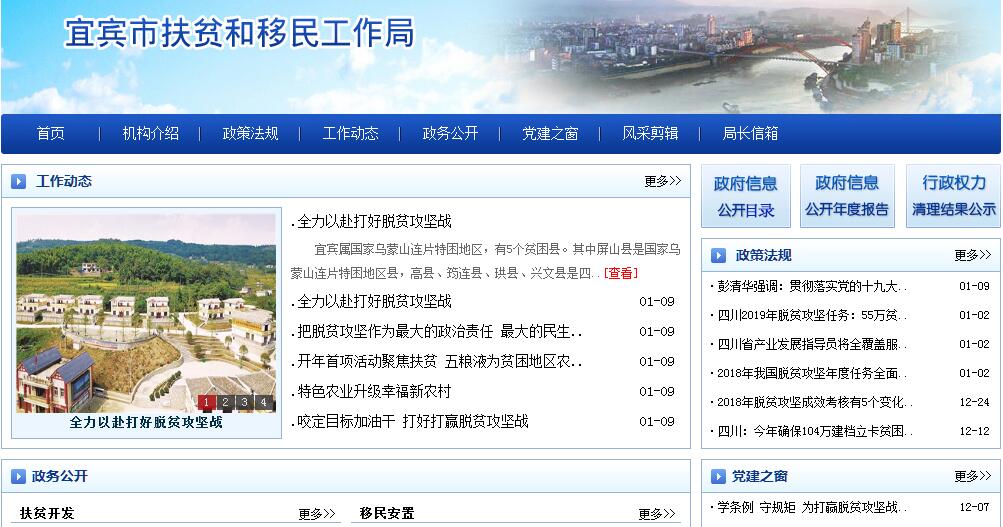Click the arrow icon beside 党建之窗 heading
1003x527 pixels.
tap(719, 476)
